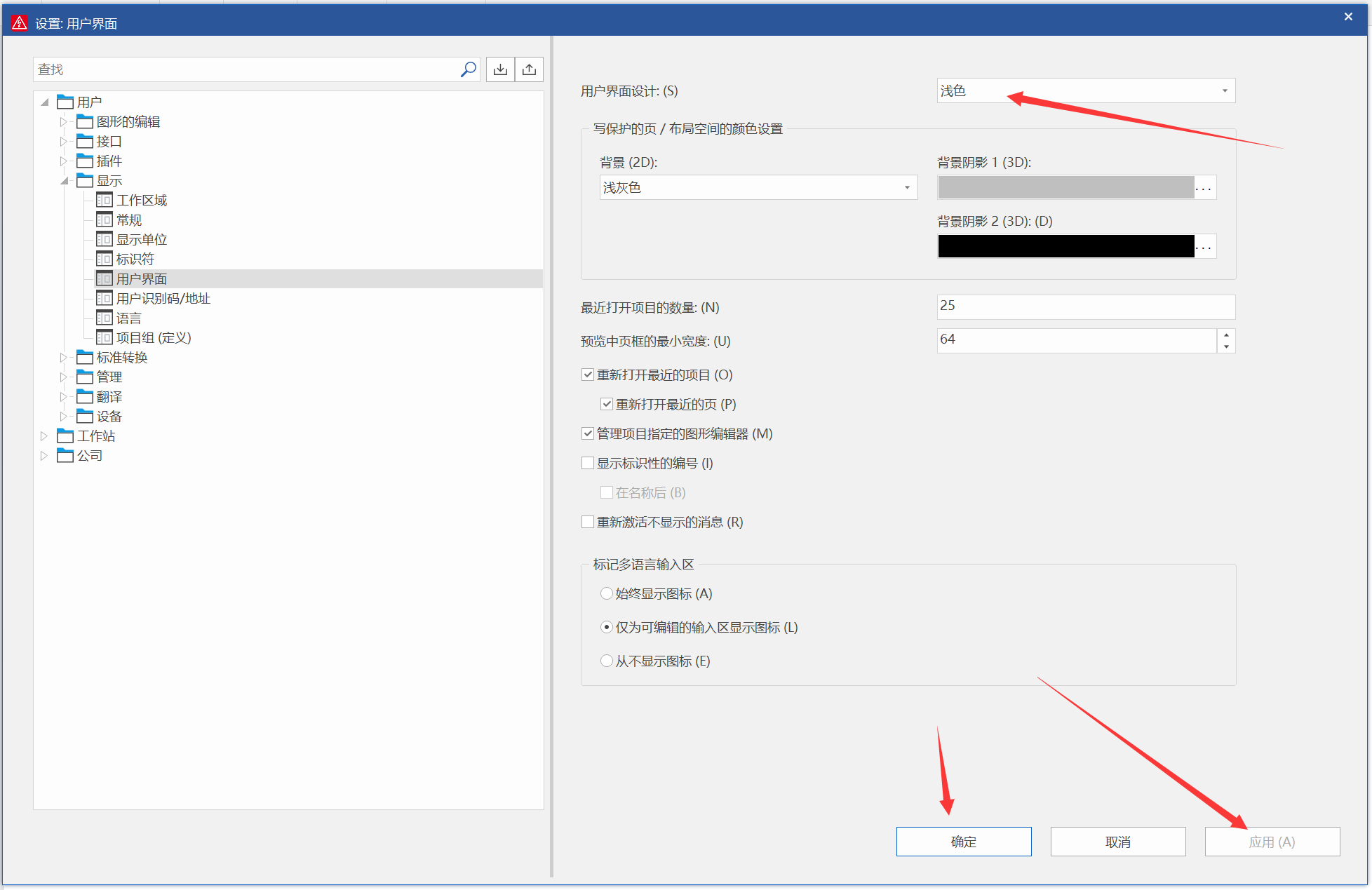Select 标识符 in the tree
The image size is (1372, 890).
pyautogui.click(x=135, y=259)
